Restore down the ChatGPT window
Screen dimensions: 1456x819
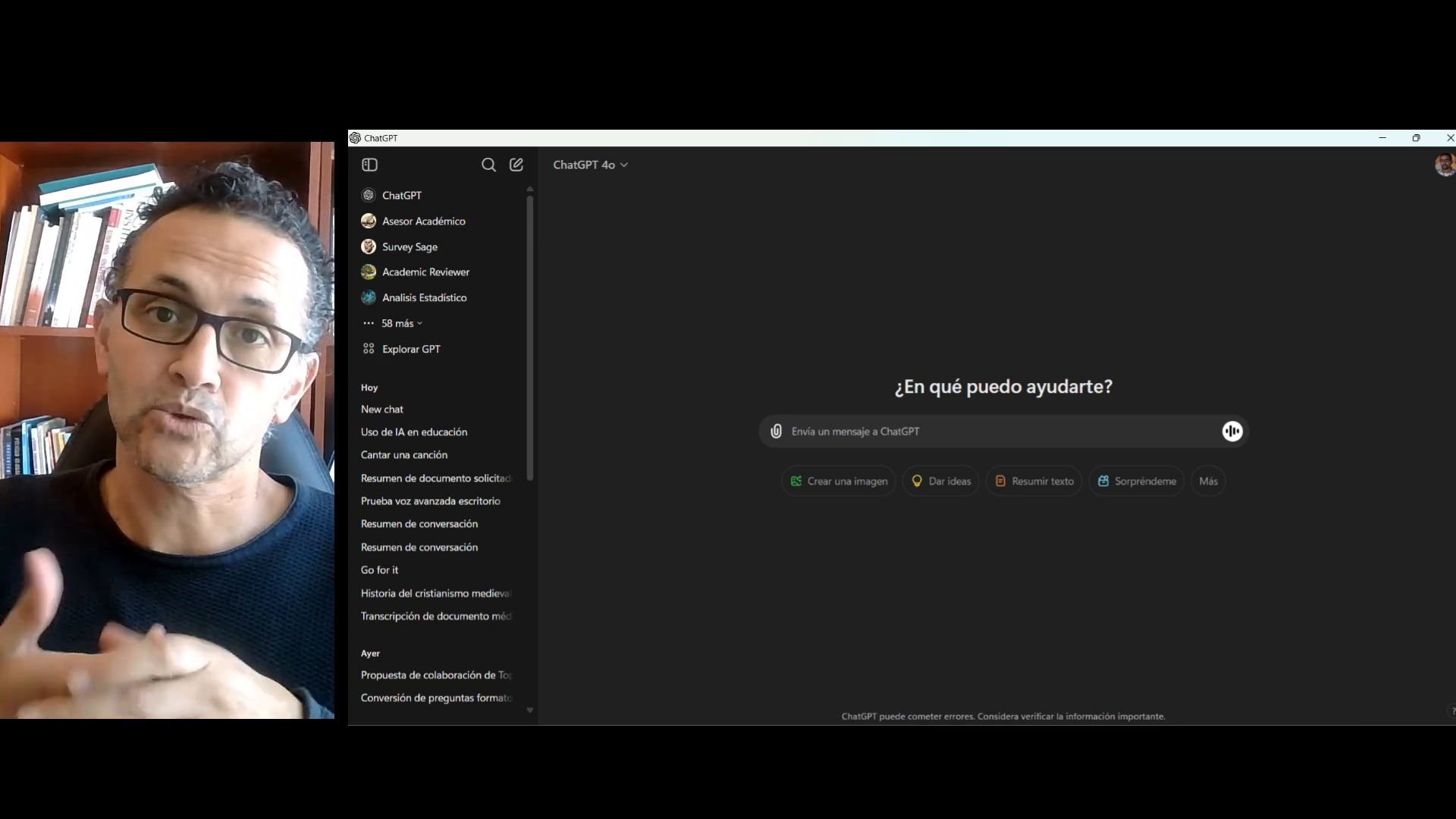pos(1416,138)
